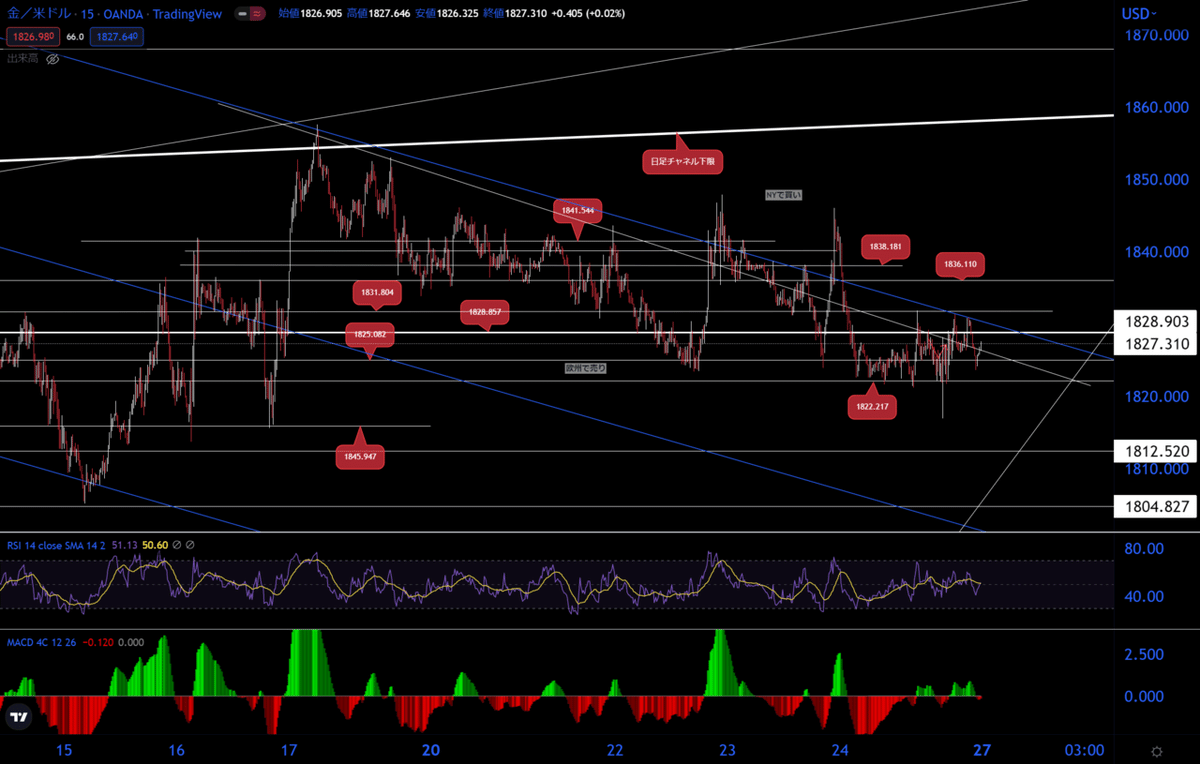The width and height of the screenshot is (1200, 764).
Task: Click 1850.000 on the price scale
Action: [1155, 179]
